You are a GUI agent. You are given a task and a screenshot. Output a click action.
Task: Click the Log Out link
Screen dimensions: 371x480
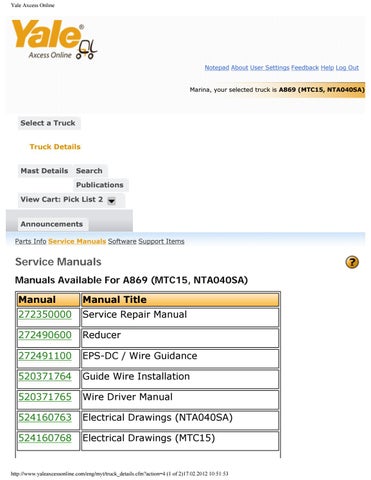347,68
